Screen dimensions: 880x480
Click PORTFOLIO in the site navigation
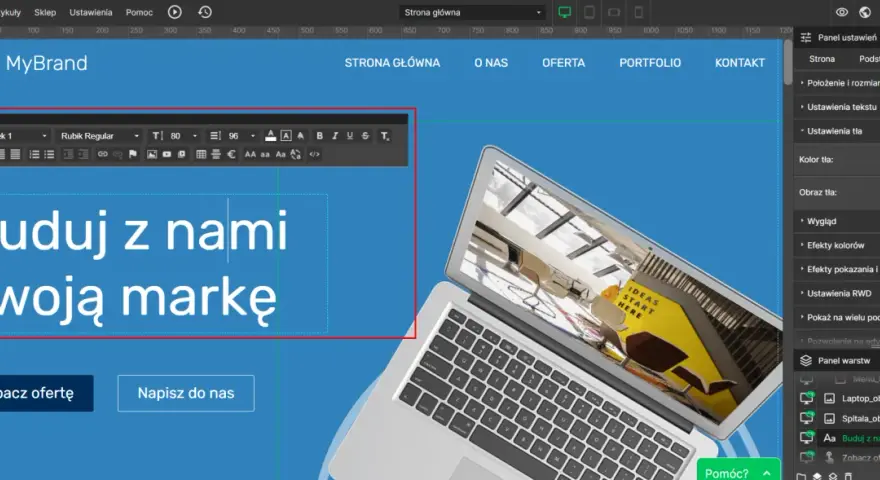[650, 63]
